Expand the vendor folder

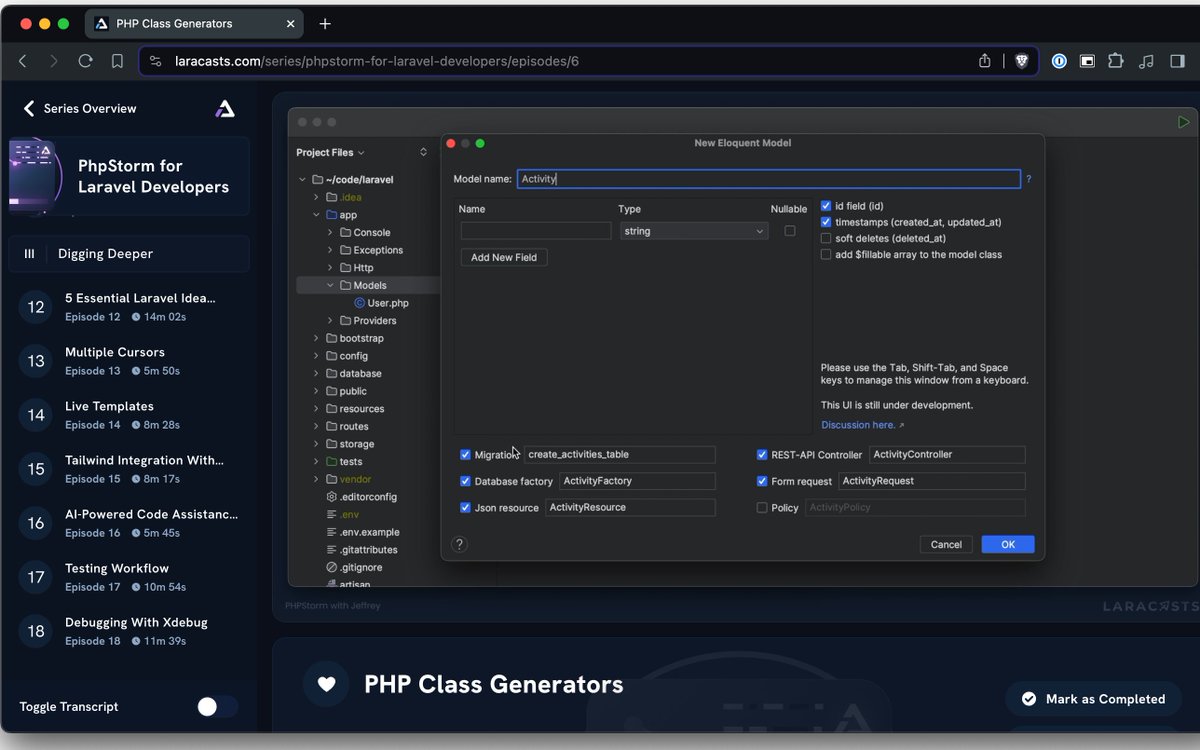pyautogui.click(x=316, y=479)
